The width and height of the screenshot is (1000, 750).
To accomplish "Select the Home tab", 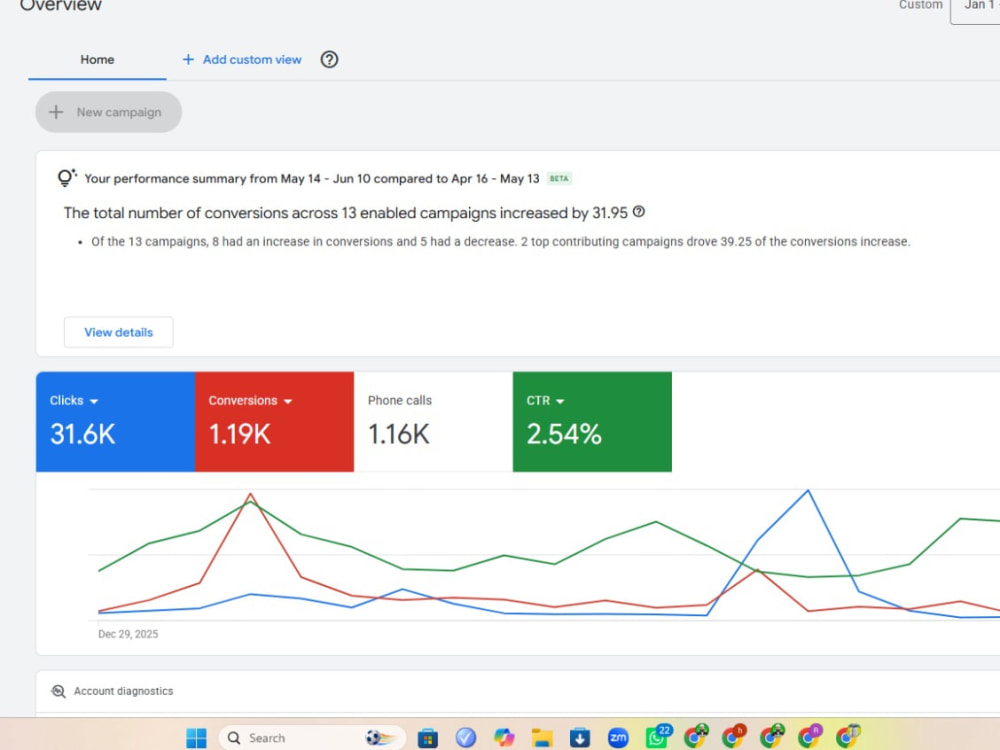I will [x=97, y=59].
